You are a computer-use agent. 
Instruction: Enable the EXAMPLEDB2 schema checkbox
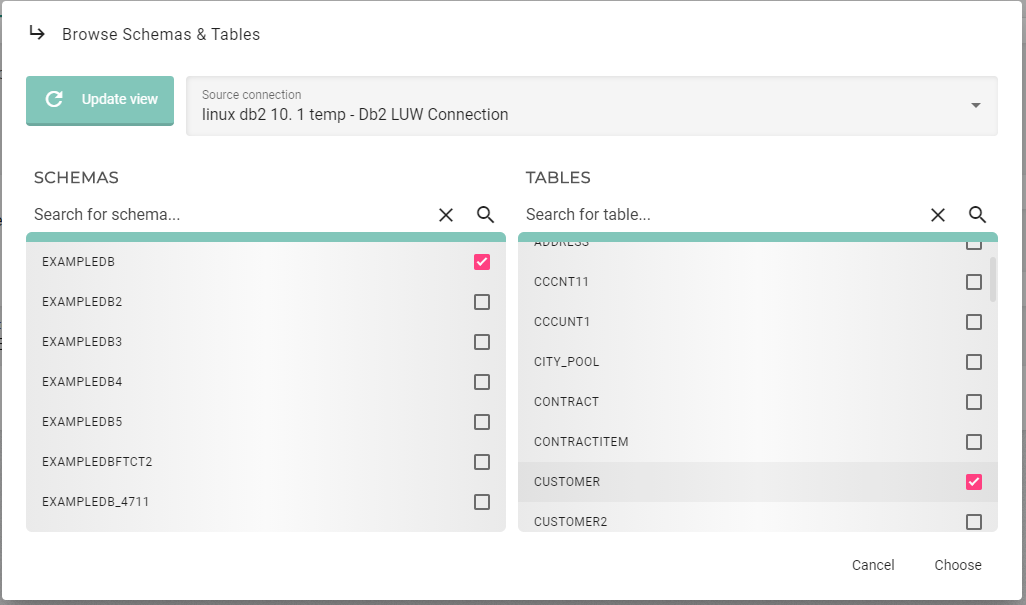481,301
